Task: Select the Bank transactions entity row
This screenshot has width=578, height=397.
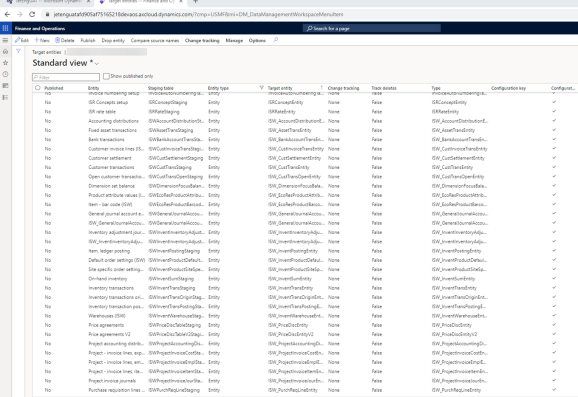Action: 305,139
